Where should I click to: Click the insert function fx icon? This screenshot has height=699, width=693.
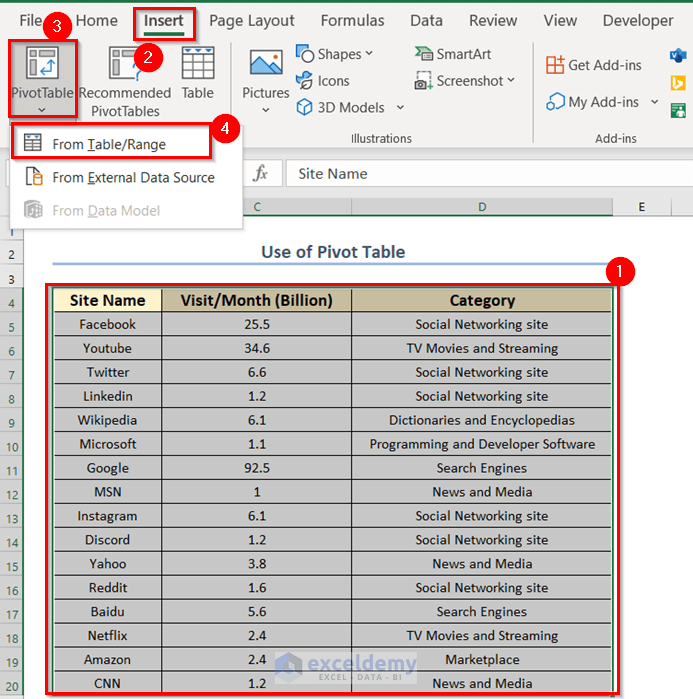click(x=260, y=174)
